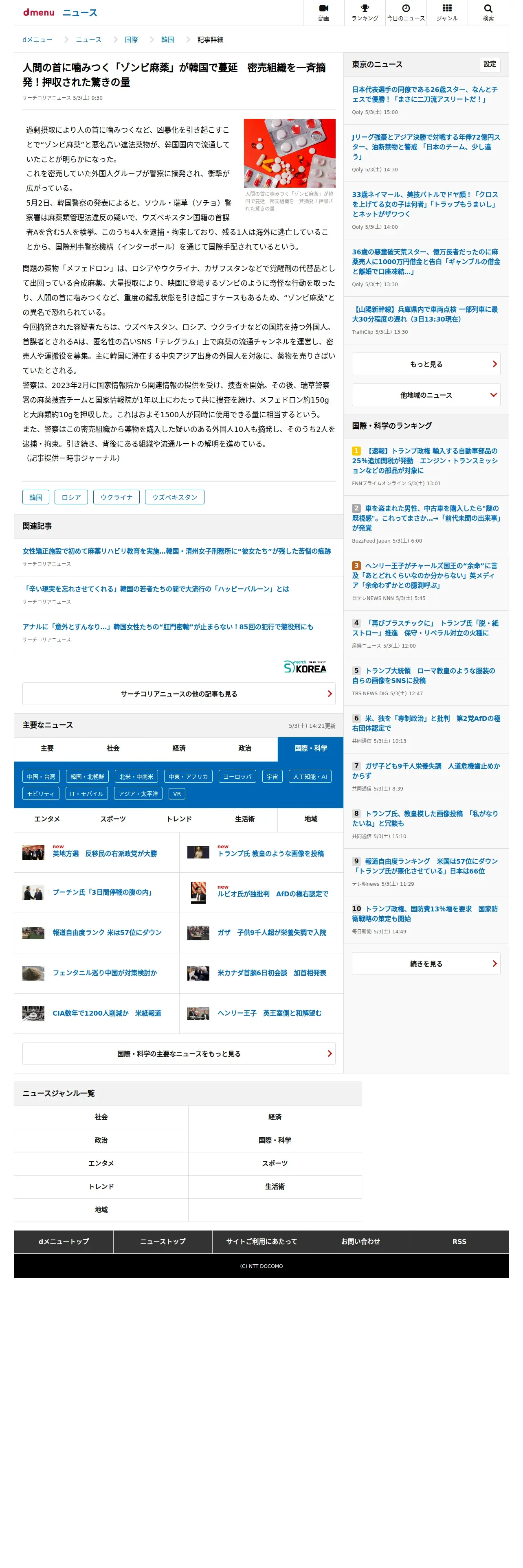Click the 設定 button
Screen dimensions: 523x1568
[490, 64]
